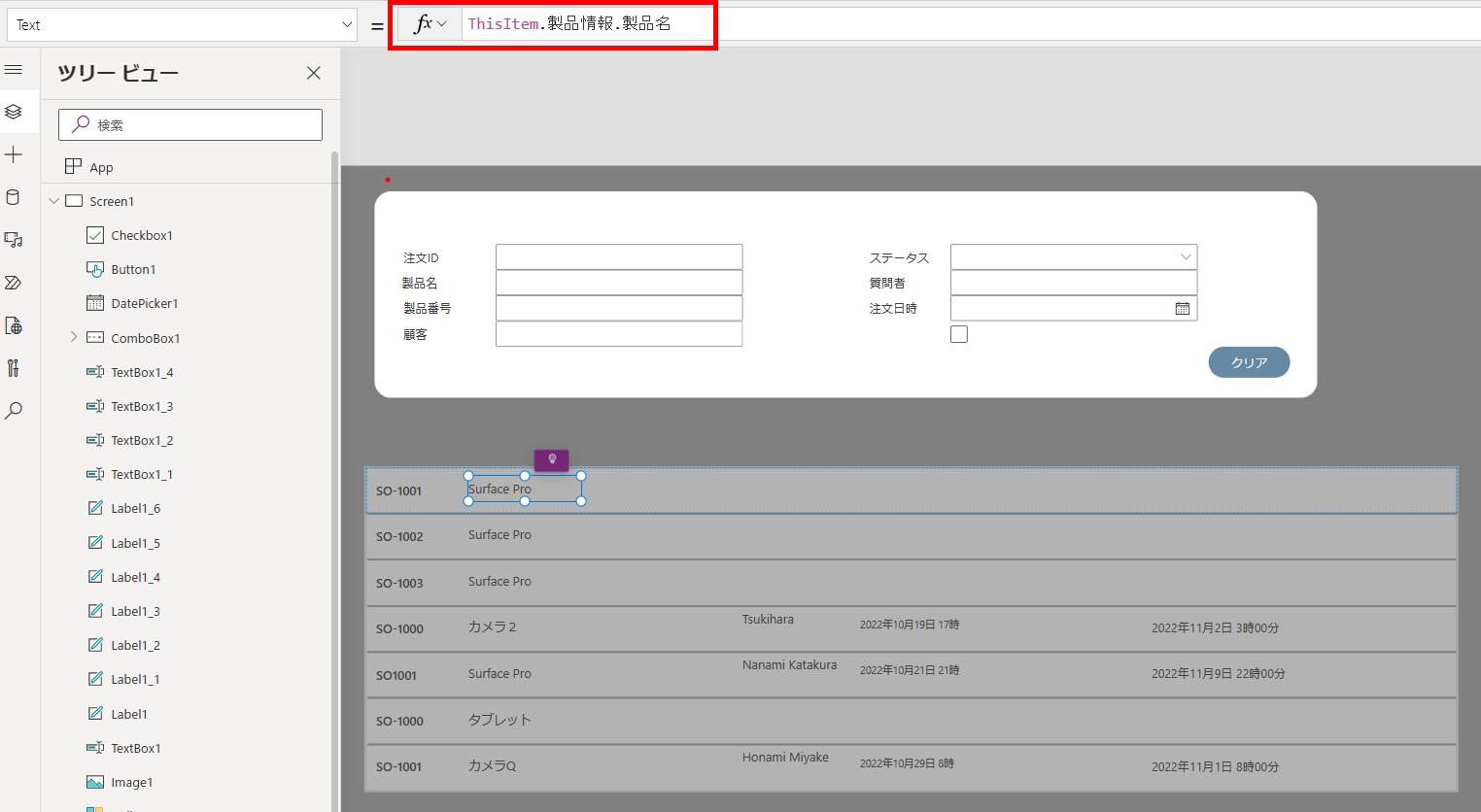Expand the ComboBox1 tree node
Image resolution: width=1481 pixels, height=812 pixels.
click(x=74, y=337)
